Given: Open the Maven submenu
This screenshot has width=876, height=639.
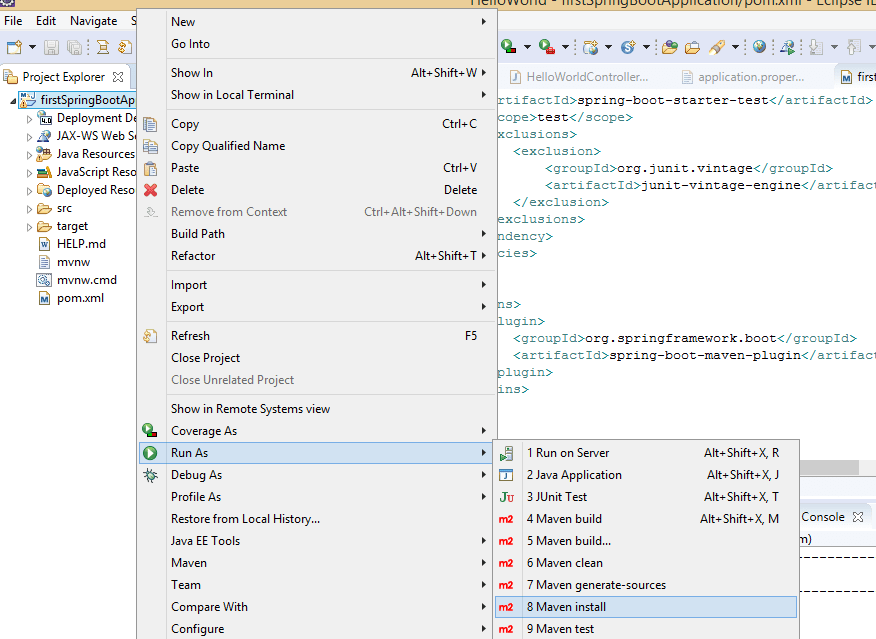Looking at the screenshot, I should pyautogui.click(x=317, y=562).
